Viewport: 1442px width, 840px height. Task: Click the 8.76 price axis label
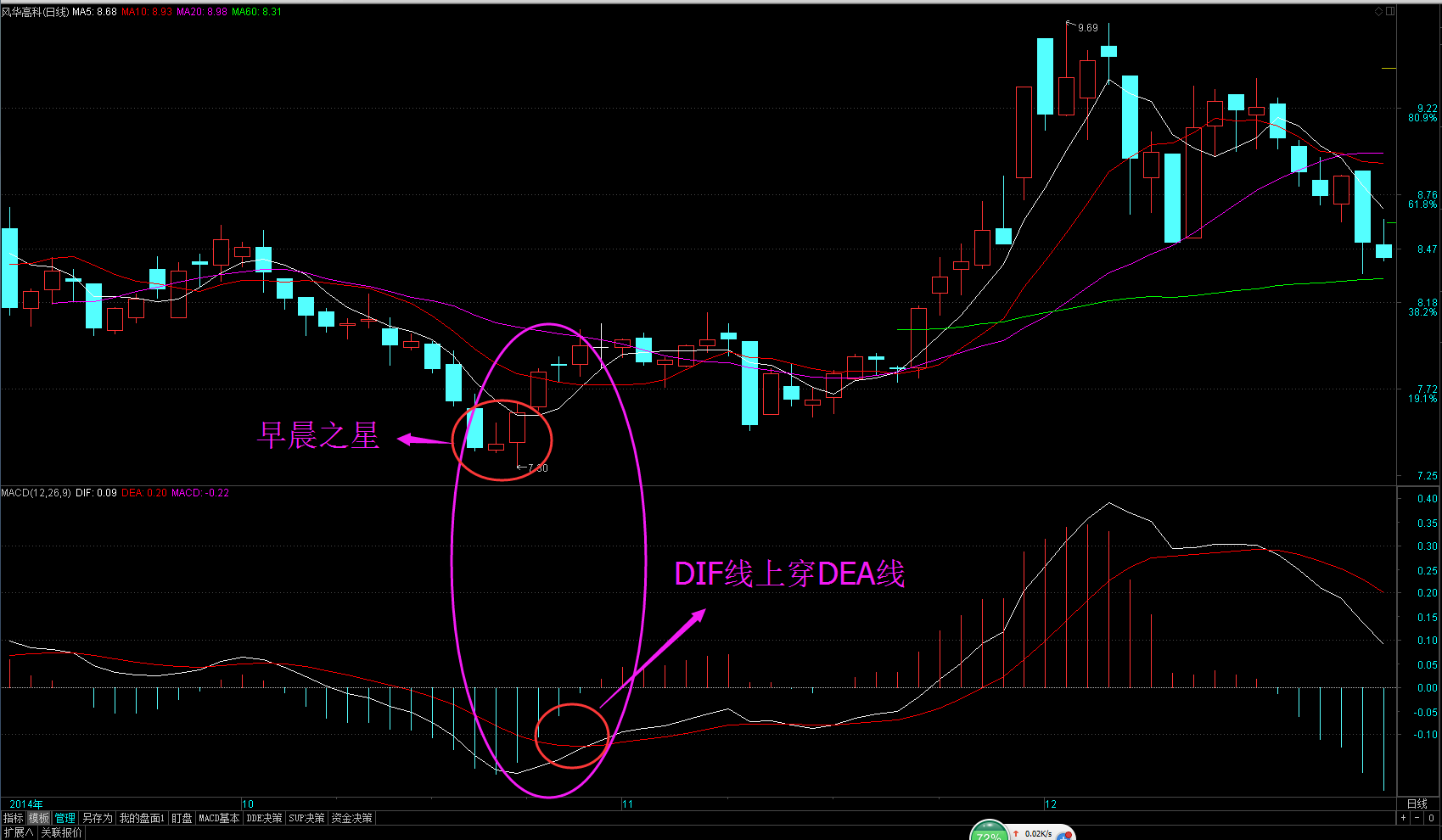click(1428, 195)
